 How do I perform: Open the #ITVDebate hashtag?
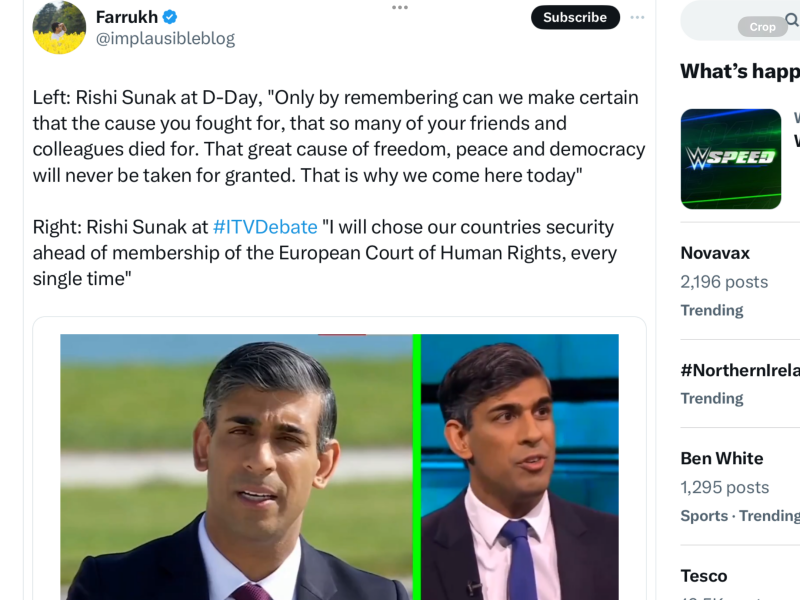tap(261, 227)
